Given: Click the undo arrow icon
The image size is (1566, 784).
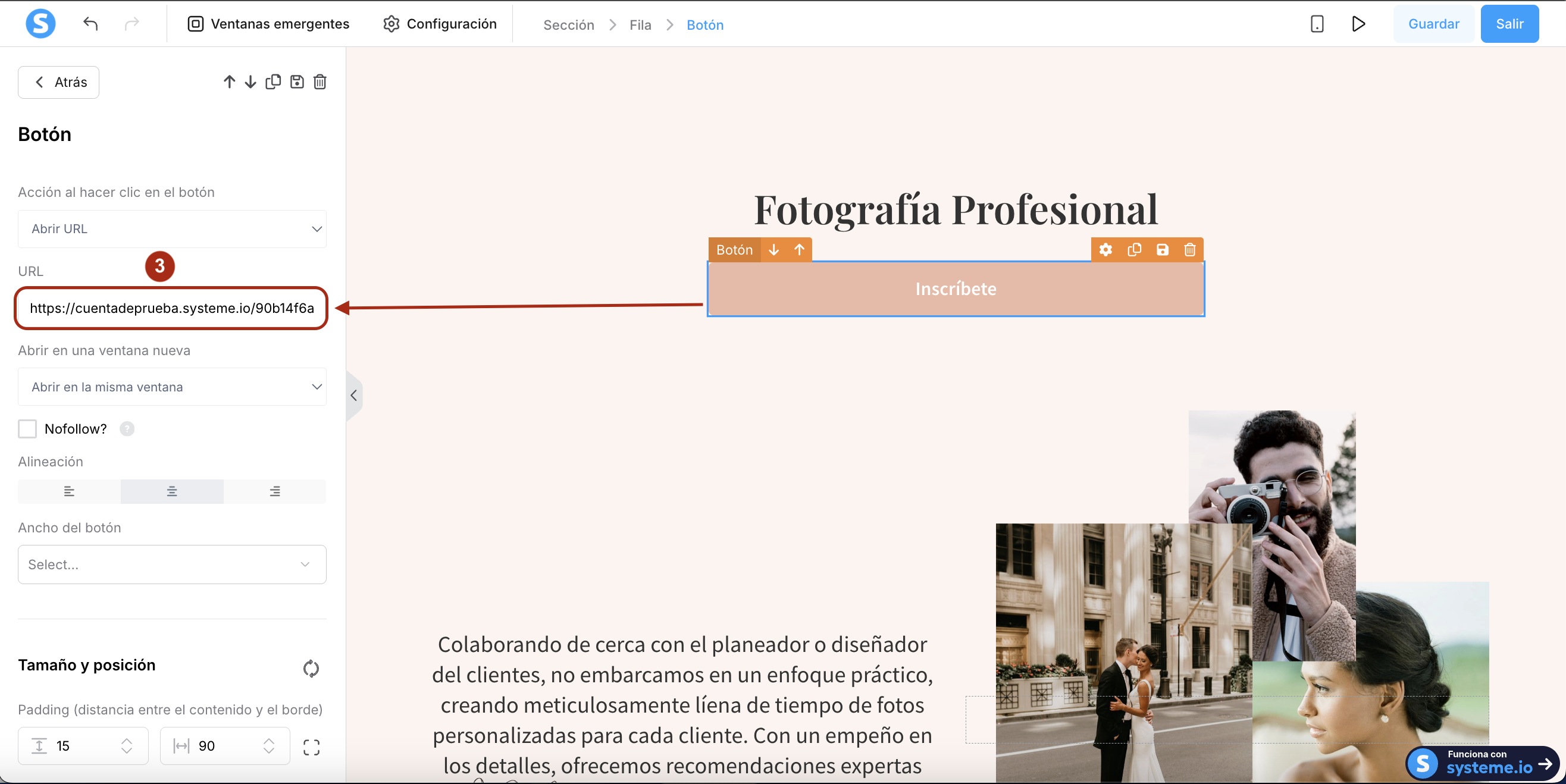Looking at the screenshot, I should click(90, 24).
